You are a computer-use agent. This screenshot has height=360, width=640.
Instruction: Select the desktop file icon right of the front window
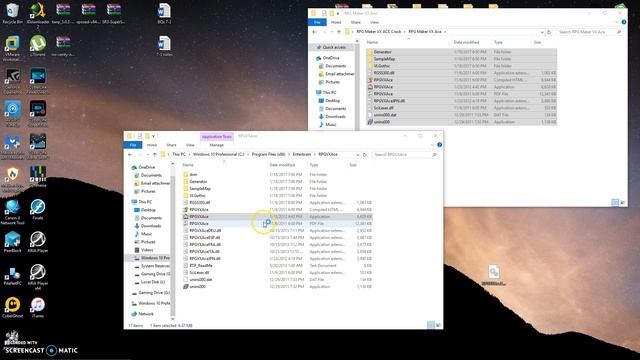[493, 275]
